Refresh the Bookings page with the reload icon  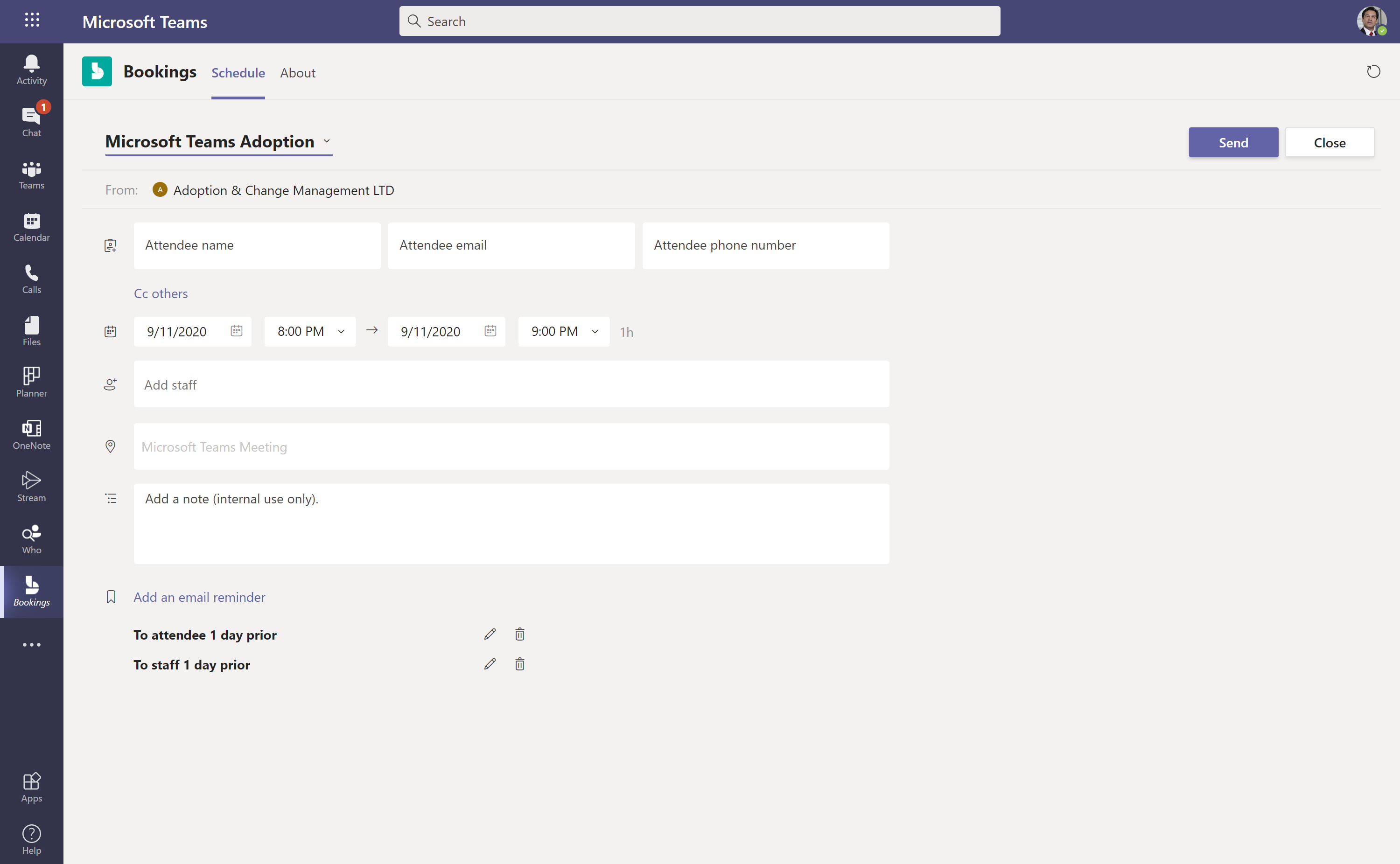coord(1374,71)
